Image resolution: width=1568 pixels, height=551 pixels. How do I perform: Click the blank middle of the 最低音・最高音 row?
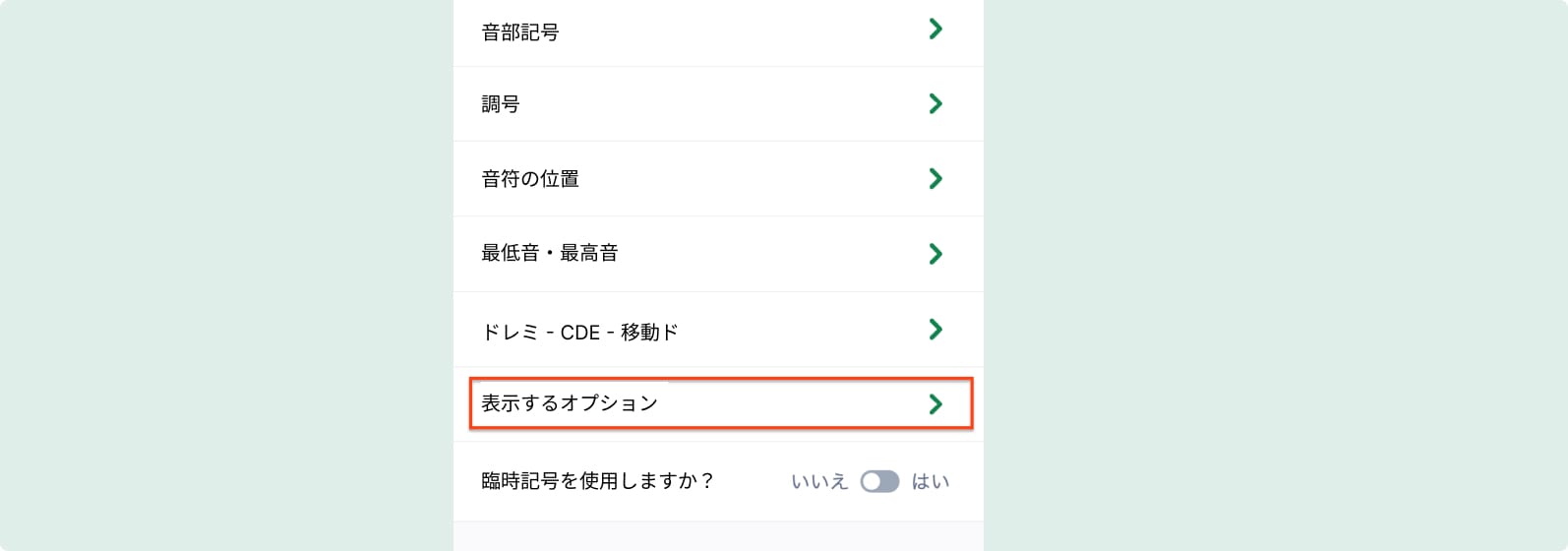[x=767, y=254]
